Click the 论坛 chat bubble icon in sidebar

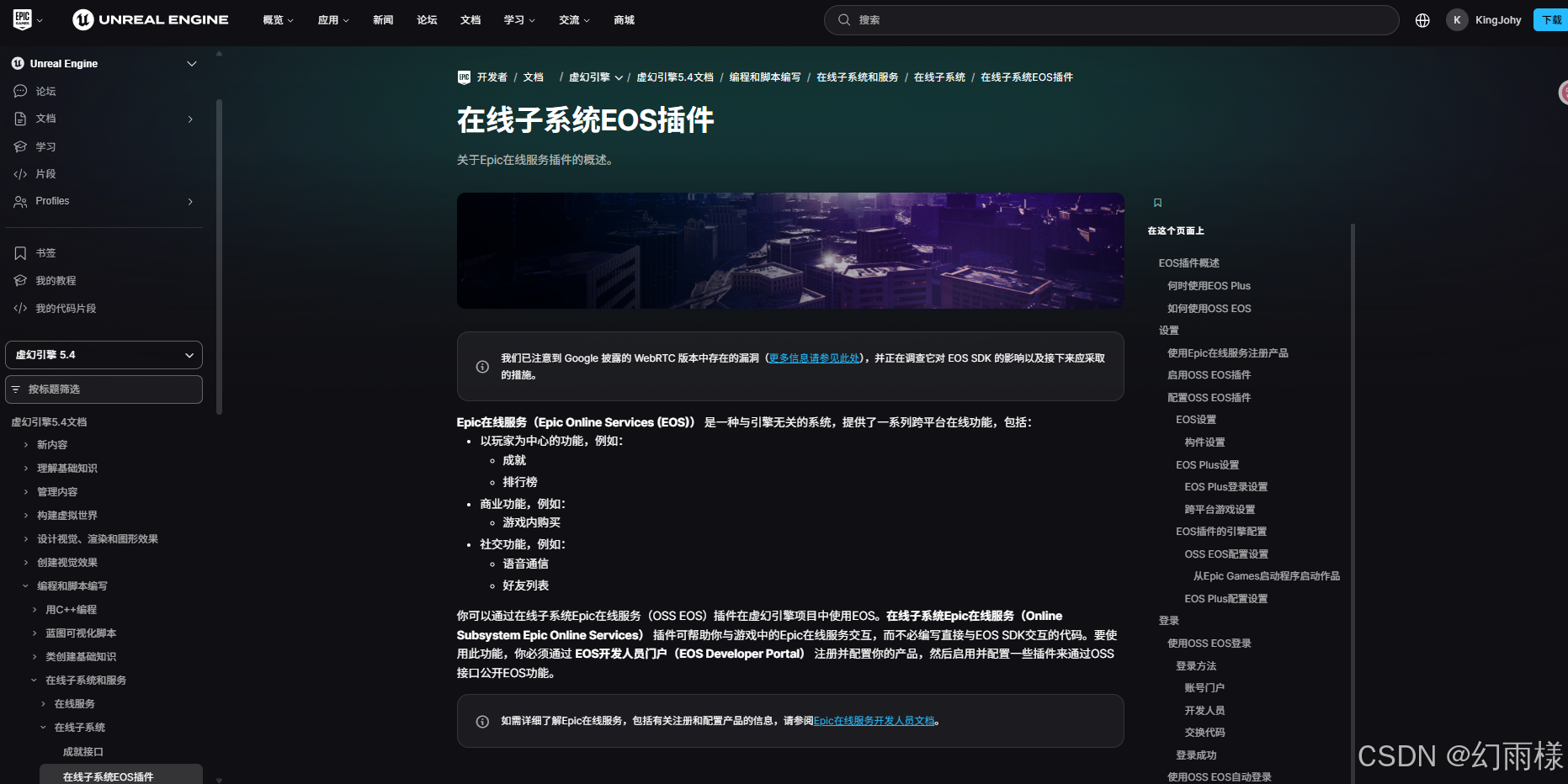point(20,91)
